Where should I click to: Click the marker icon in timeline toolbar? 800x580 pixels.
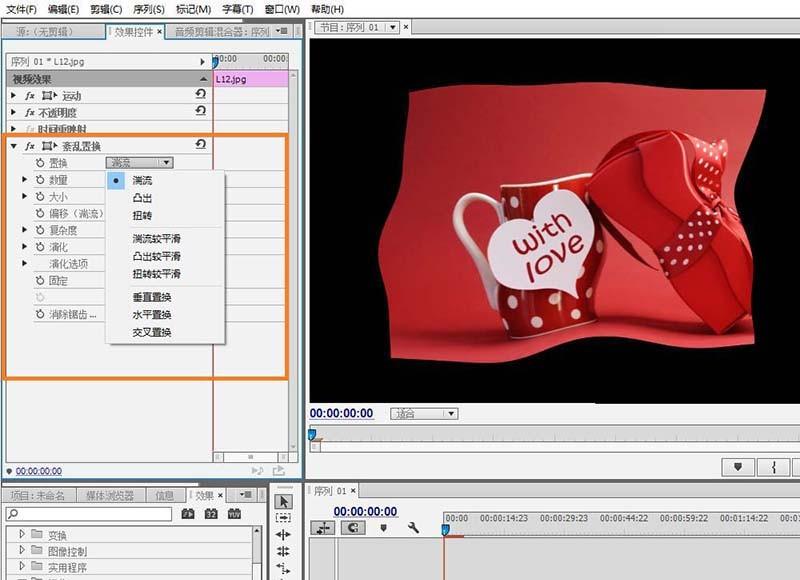tap(384, 528)
